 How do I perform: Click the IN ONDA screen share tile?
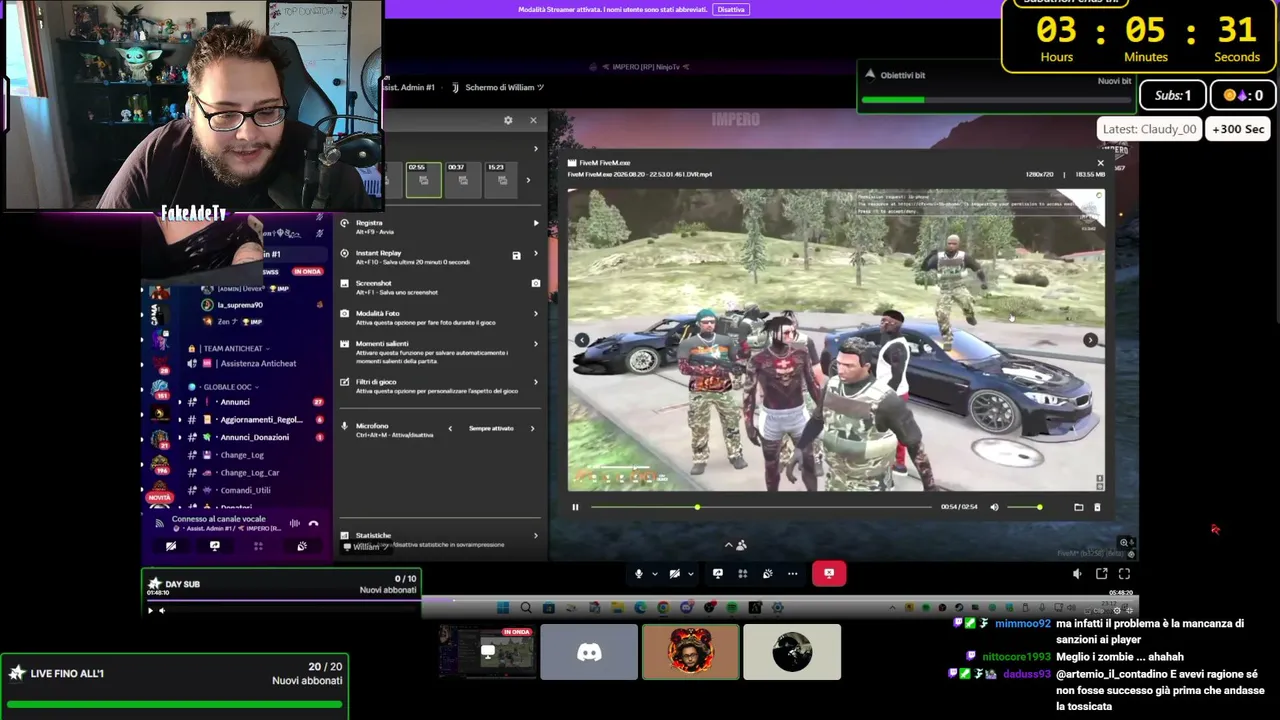click(487, 652)
